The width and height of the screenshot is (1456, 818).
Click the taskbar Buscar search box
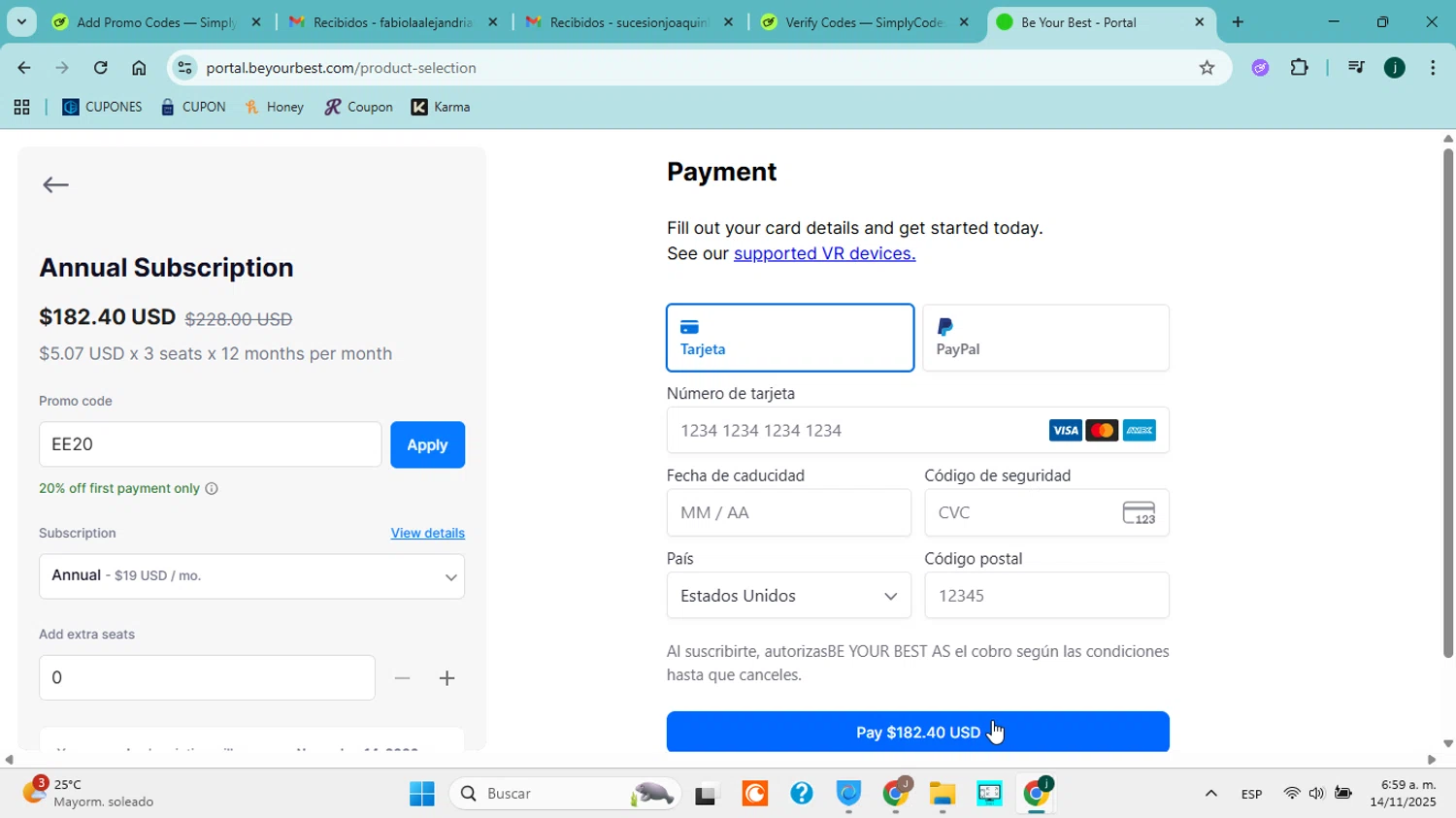coord(565,794)
